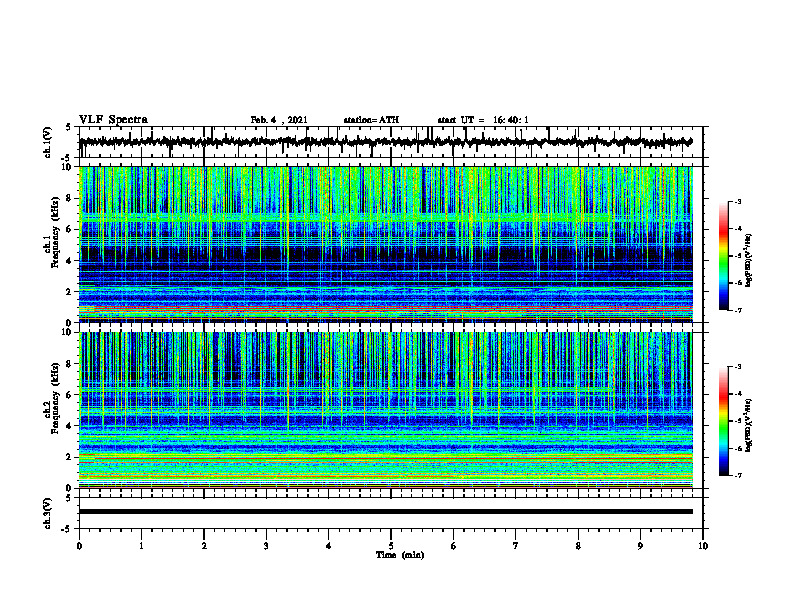The width and height of the screenshot is (792, 612).
Task: Click the ch.2 spectrogram color scale bar
Action: [723, 421]
